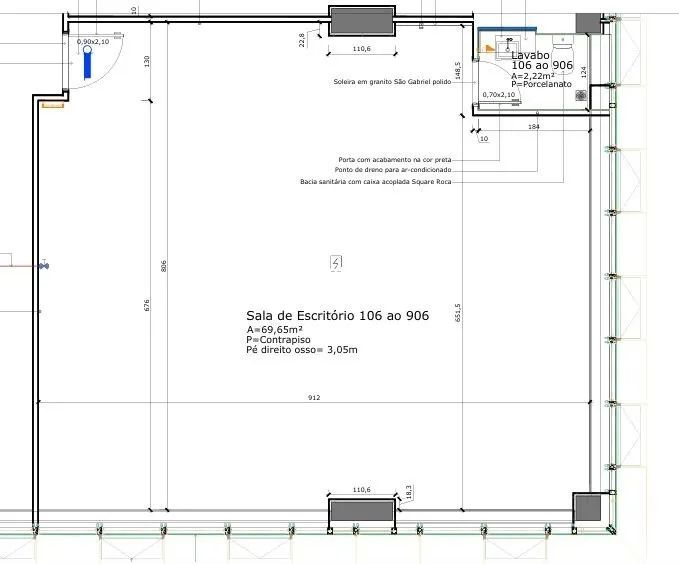Image resolution: width=679 pixels, height=564 pixels.
Task: Click the Lavabo door size label "0,70x2,10"
Action: (499, 94)
